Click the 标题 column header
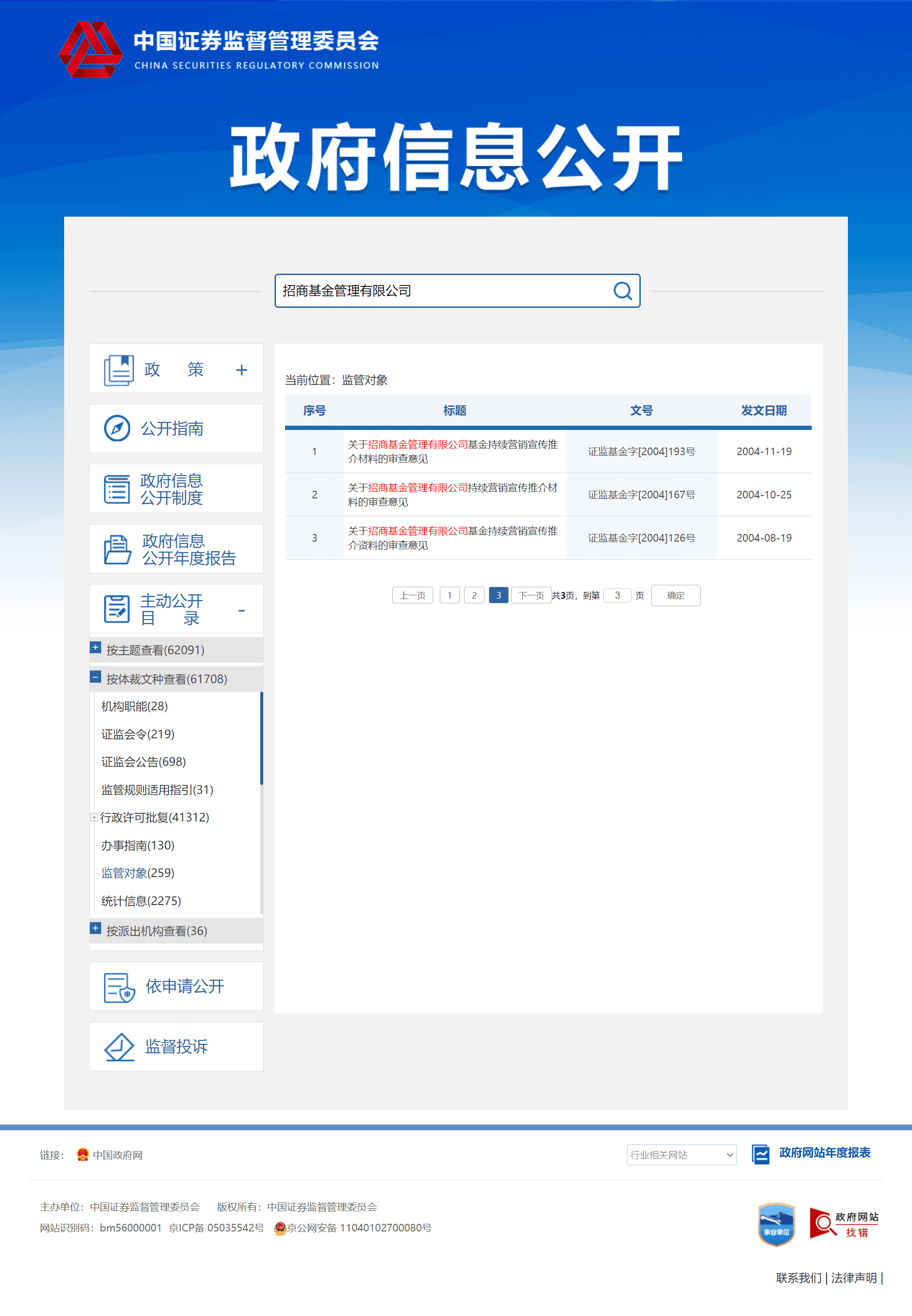Image resolution: width=912 pixels, height=1316 pixels. tap(455, 410)
